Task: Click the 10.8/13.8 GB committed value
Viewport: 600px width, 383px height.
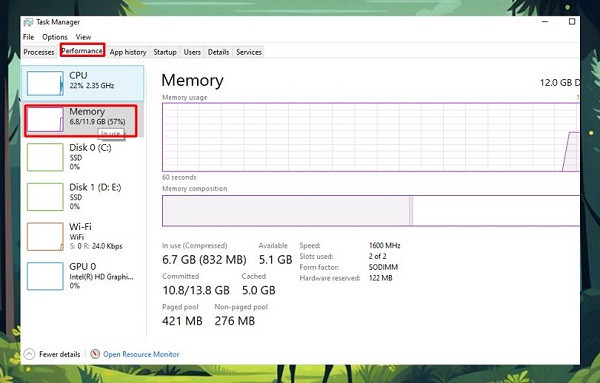Action: coord(196,290)
